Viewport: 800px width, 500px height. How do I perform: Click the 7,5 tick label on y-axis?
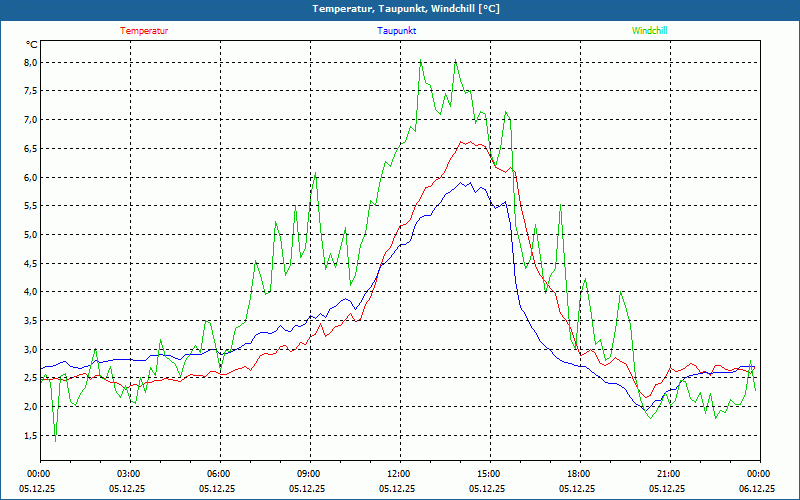point(30,91)
